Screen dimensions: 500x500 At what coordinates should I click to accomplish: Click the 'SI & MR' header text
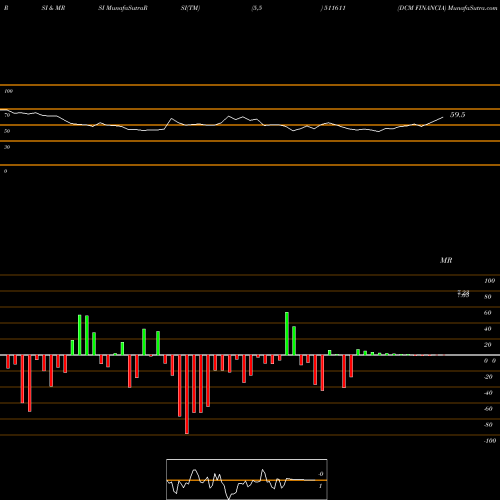click(x=53, y=8)
